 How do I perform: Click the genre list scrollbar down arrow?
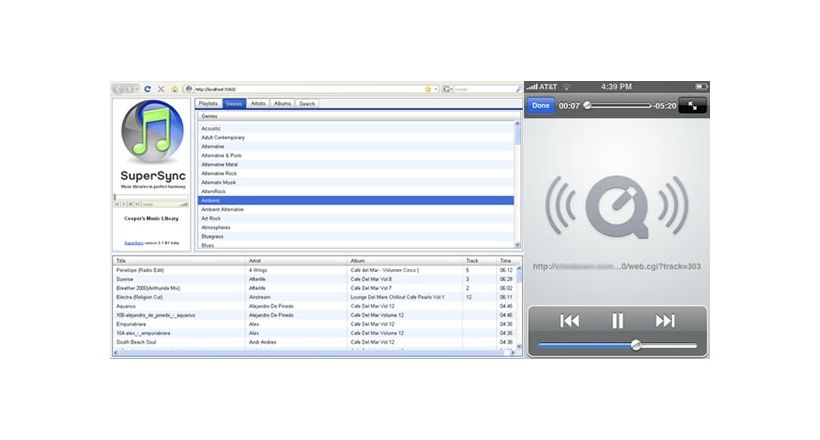518,245
